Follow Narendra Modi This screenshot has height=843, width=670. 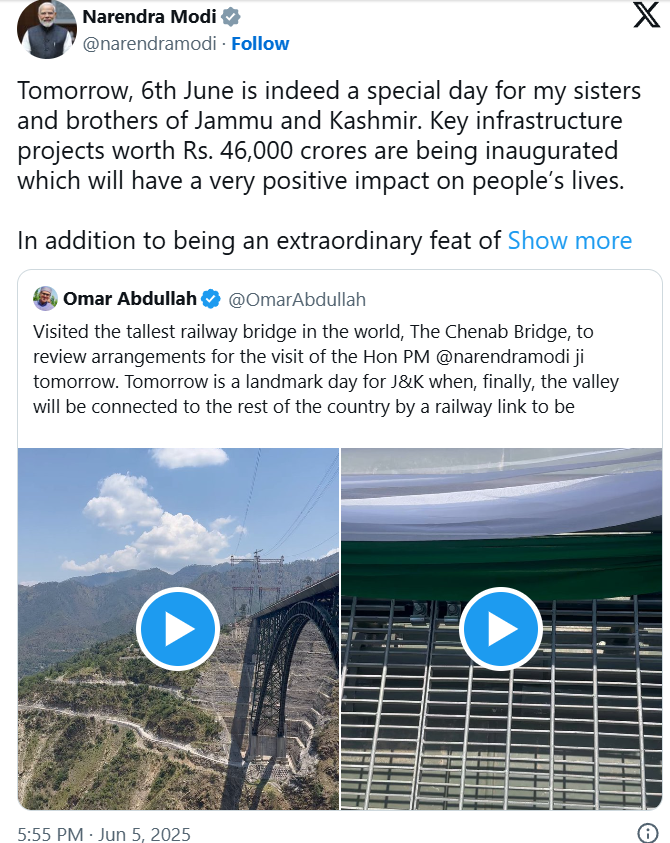260,44
